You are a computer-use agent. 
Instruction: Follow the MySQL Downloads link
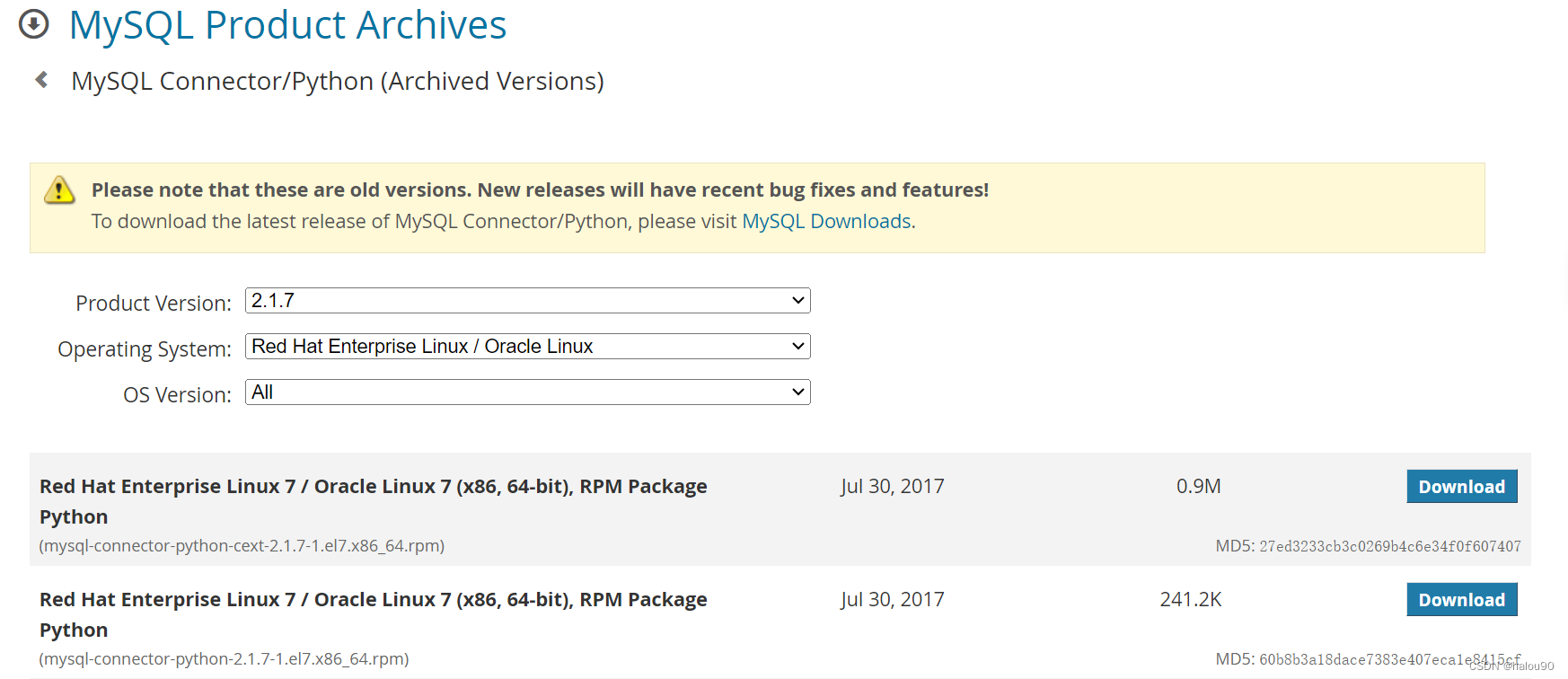(826, 221)
